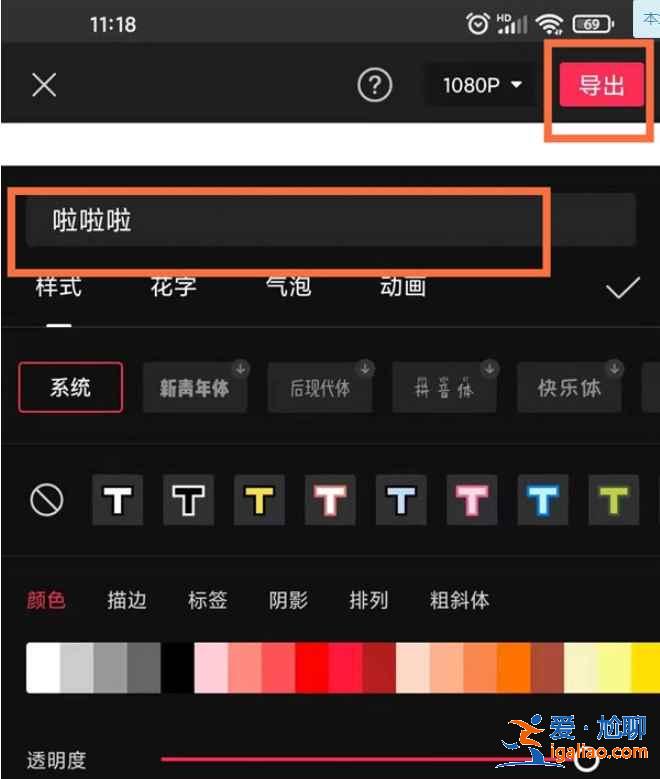660x779 pixels.
Task: Switch to the 样式 tab
Action: tap(59, 287)
